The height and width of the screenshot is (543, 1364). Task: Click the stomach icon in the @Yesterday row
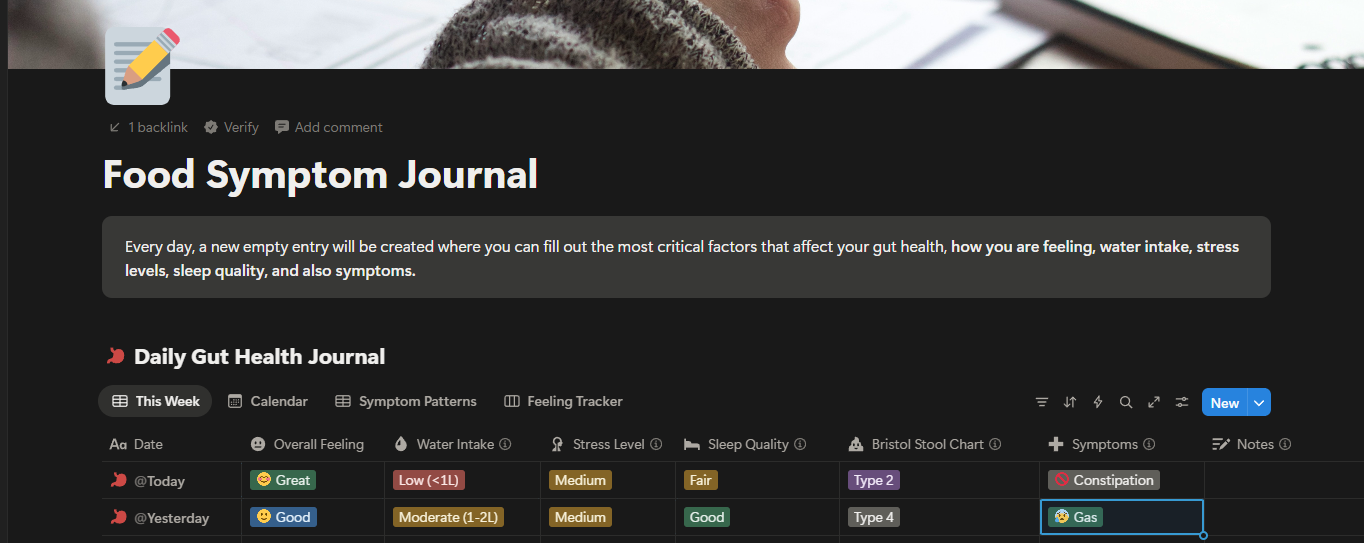pyautogui.click(x=119, y=517)
